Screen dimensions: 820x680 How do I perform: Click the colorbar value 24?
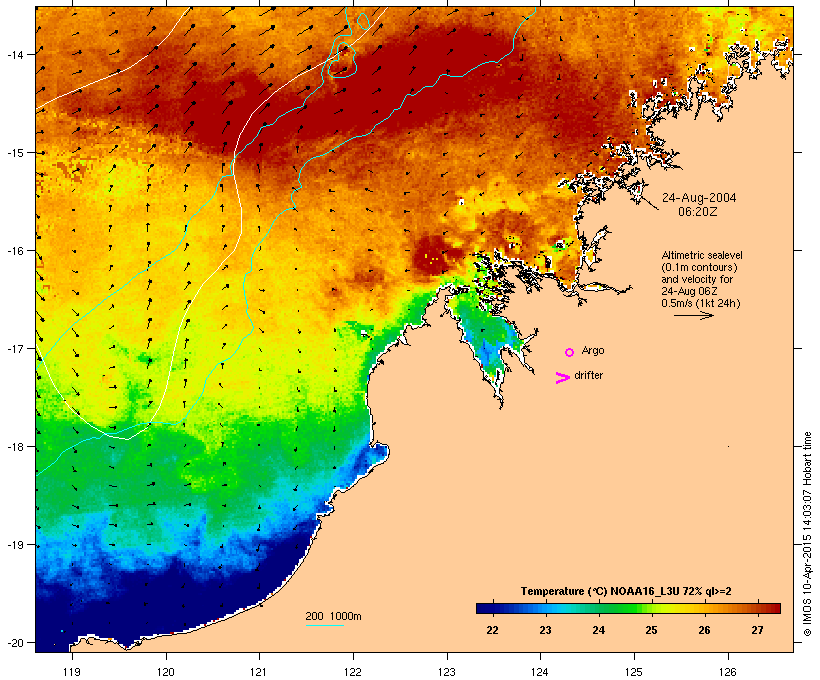point(599,630)
